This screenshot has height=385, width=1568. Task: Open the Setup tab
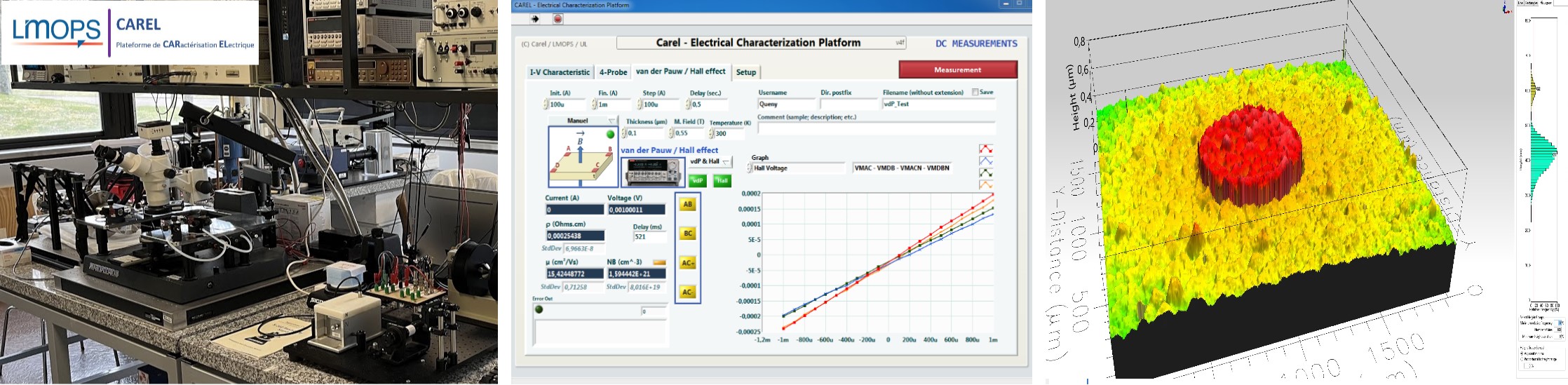pyautogui.click(x=746, y=72)
